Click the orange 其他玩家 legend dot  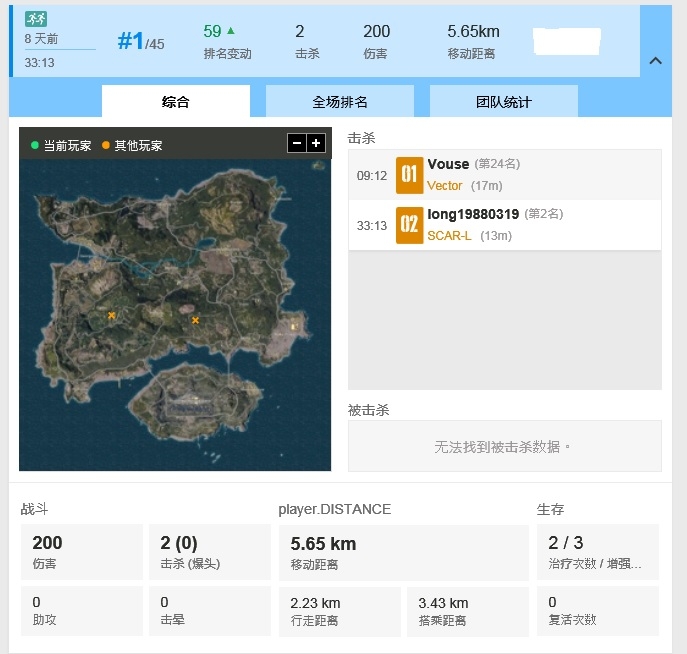tap(105, 145)
